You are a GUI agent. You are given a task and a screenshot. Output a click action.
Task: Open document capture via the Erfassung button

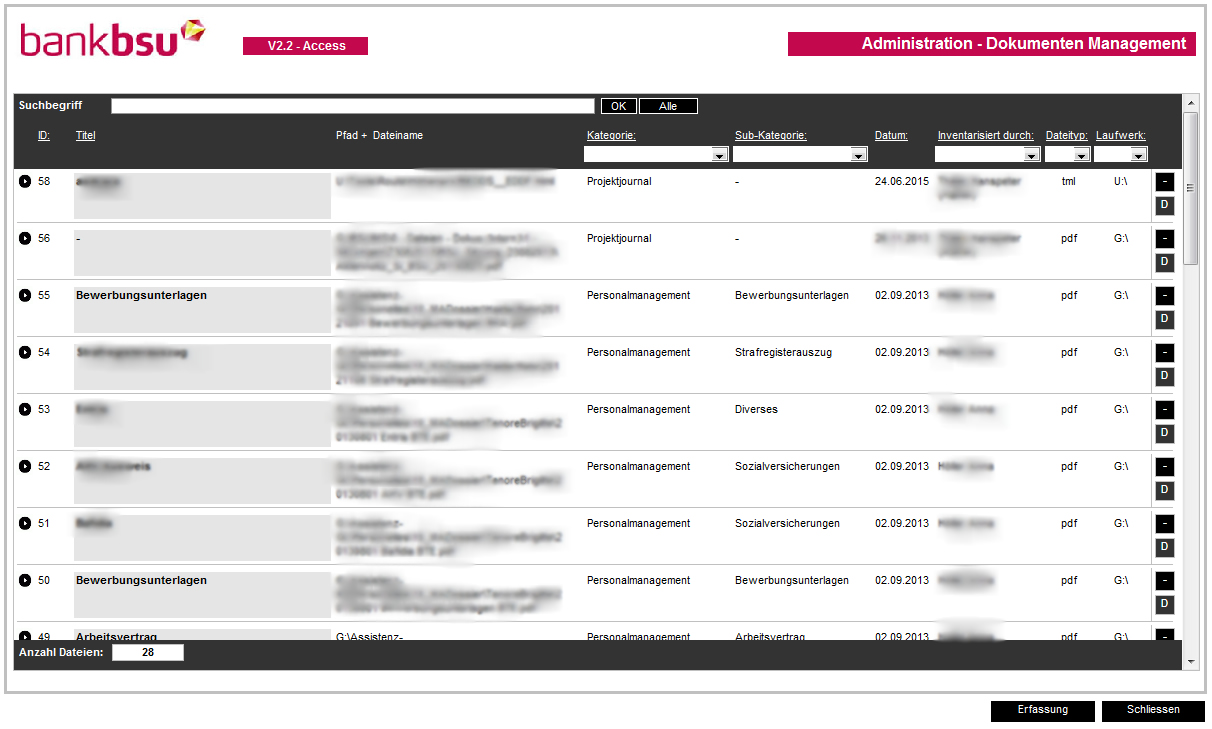click(1043, 710)
